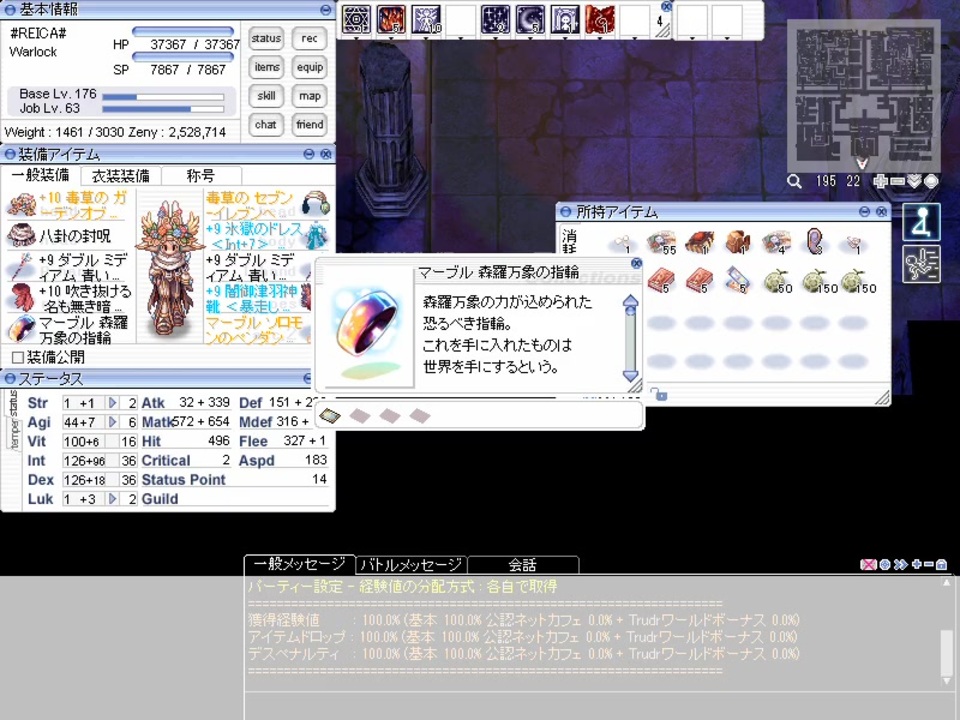Click the map button
This screenshot has width=960, height=720.
(x=309, y=96)
